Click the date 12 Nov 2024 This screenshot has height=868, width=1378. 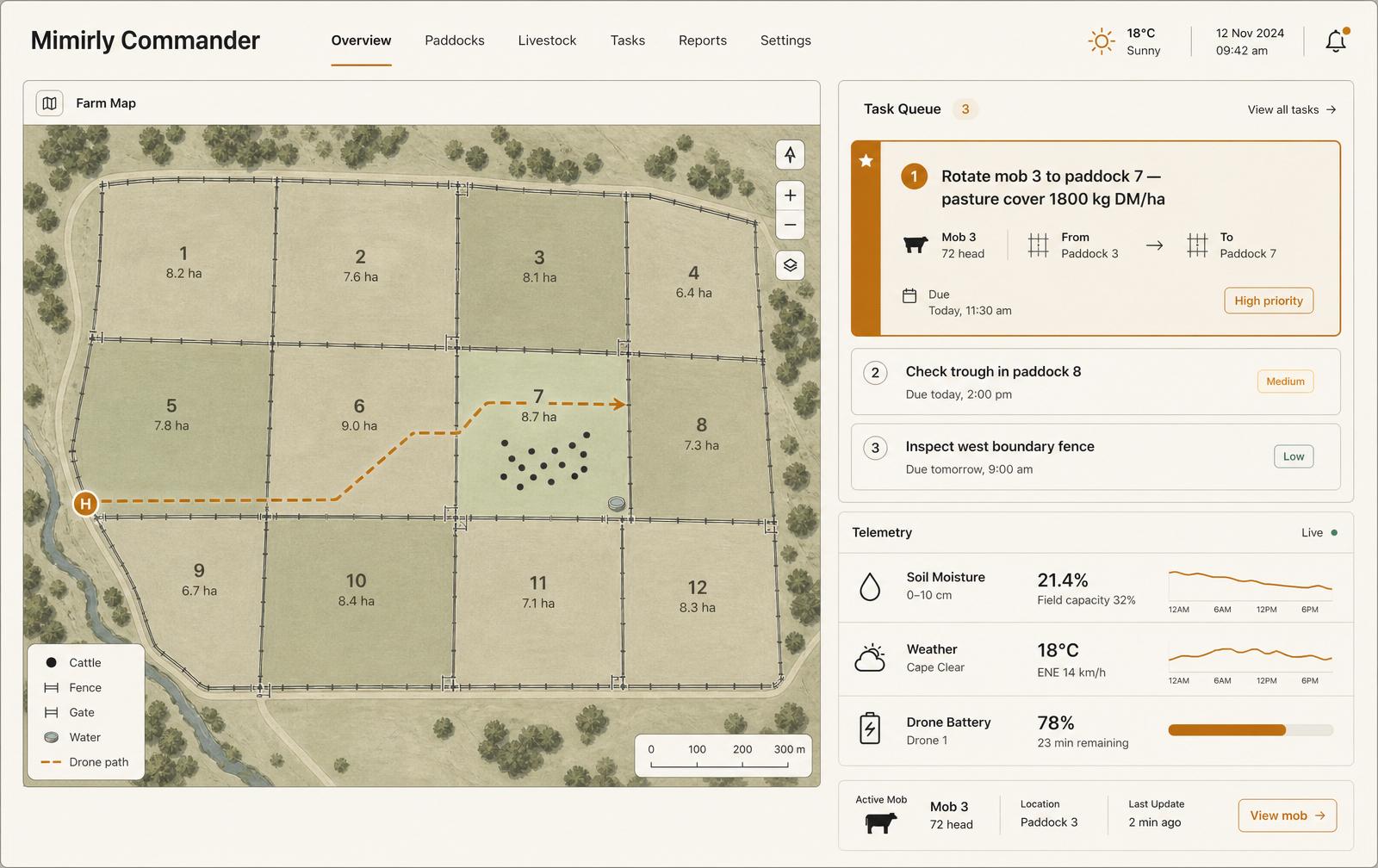(x=1250, y=34)
